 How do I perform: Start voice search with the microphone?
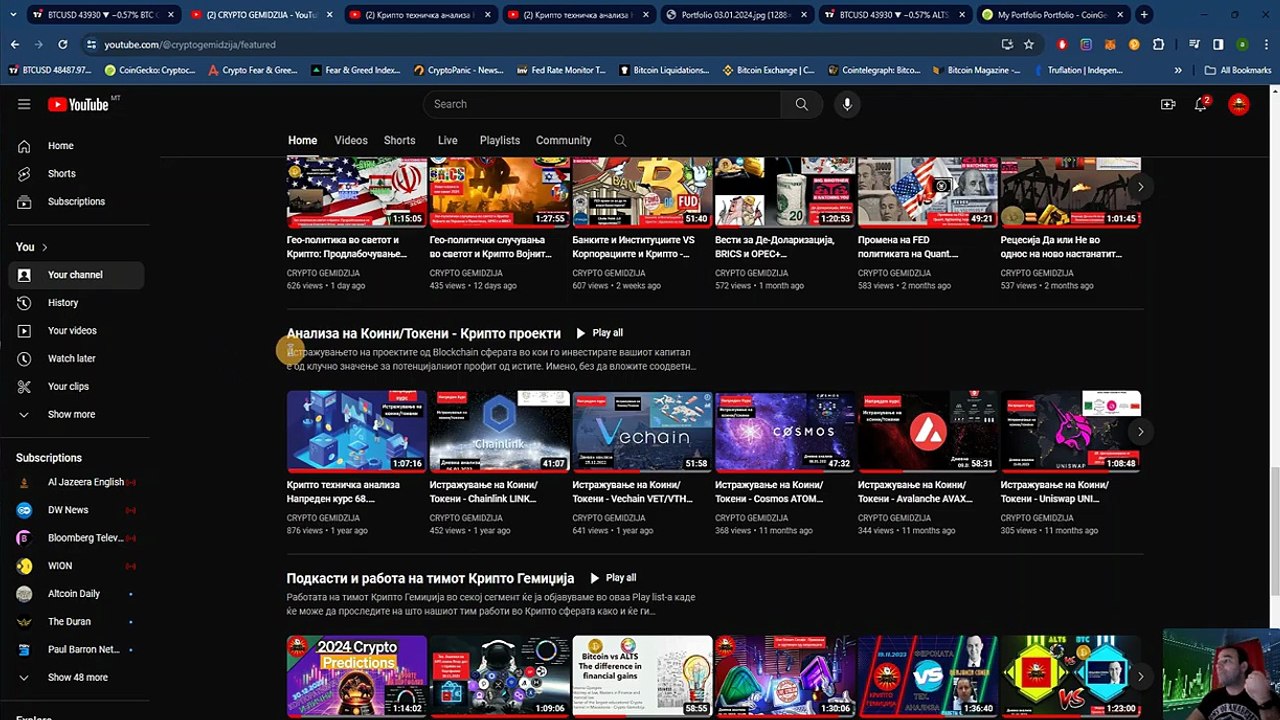[x=847, y=104]
